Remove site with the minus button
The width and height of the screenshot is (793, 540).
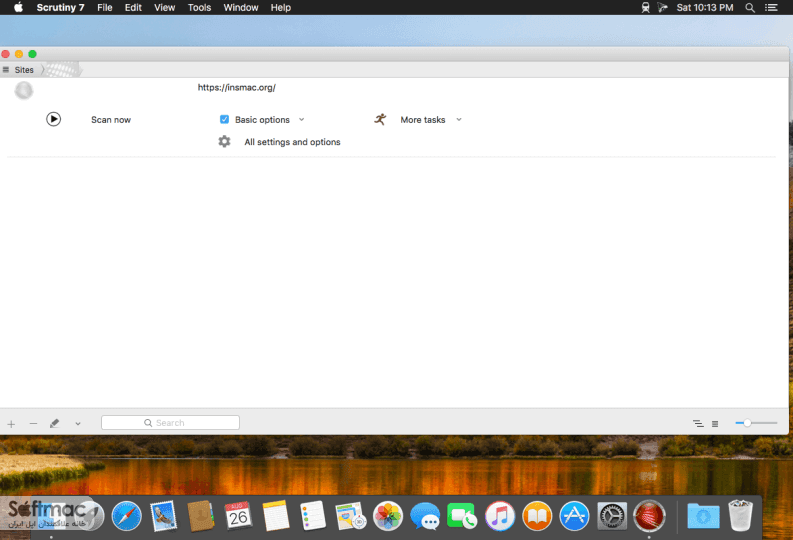point(33,423)
